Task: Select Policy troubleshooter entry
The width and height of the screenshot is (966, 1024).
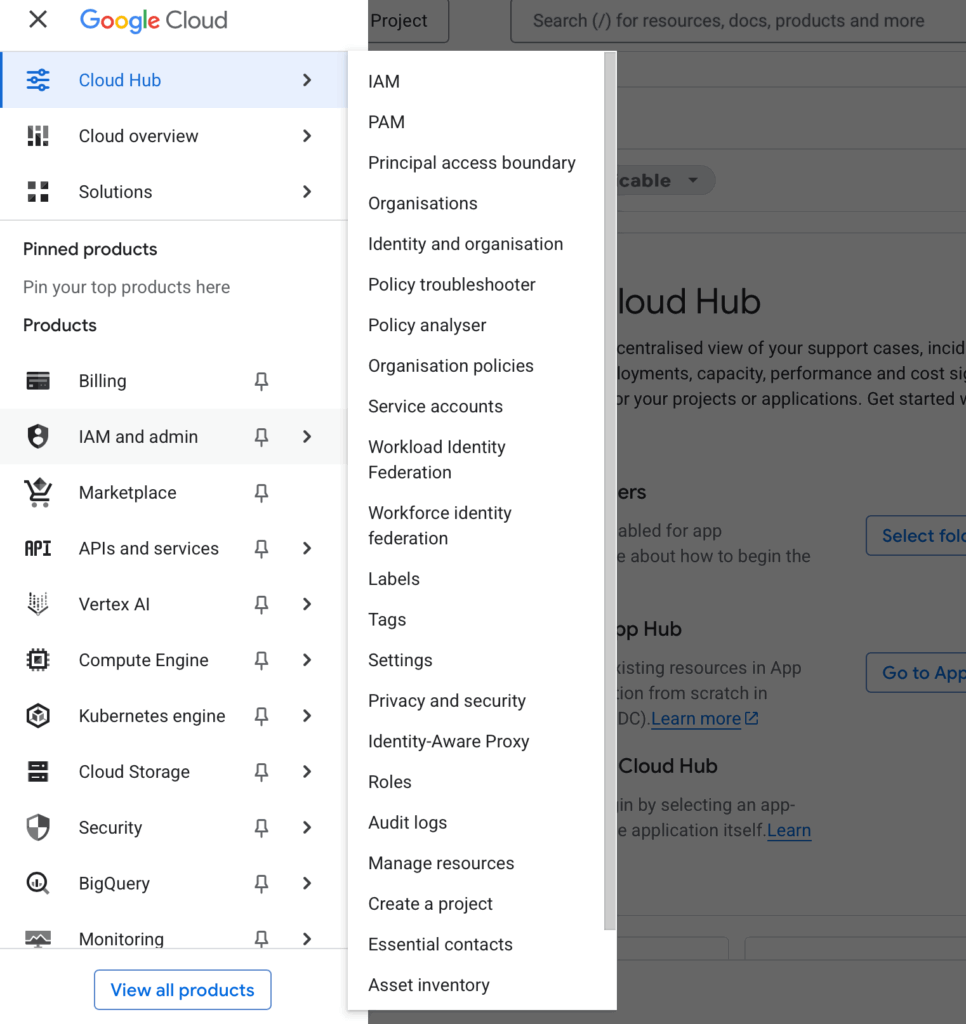Action: pos(451,285)
